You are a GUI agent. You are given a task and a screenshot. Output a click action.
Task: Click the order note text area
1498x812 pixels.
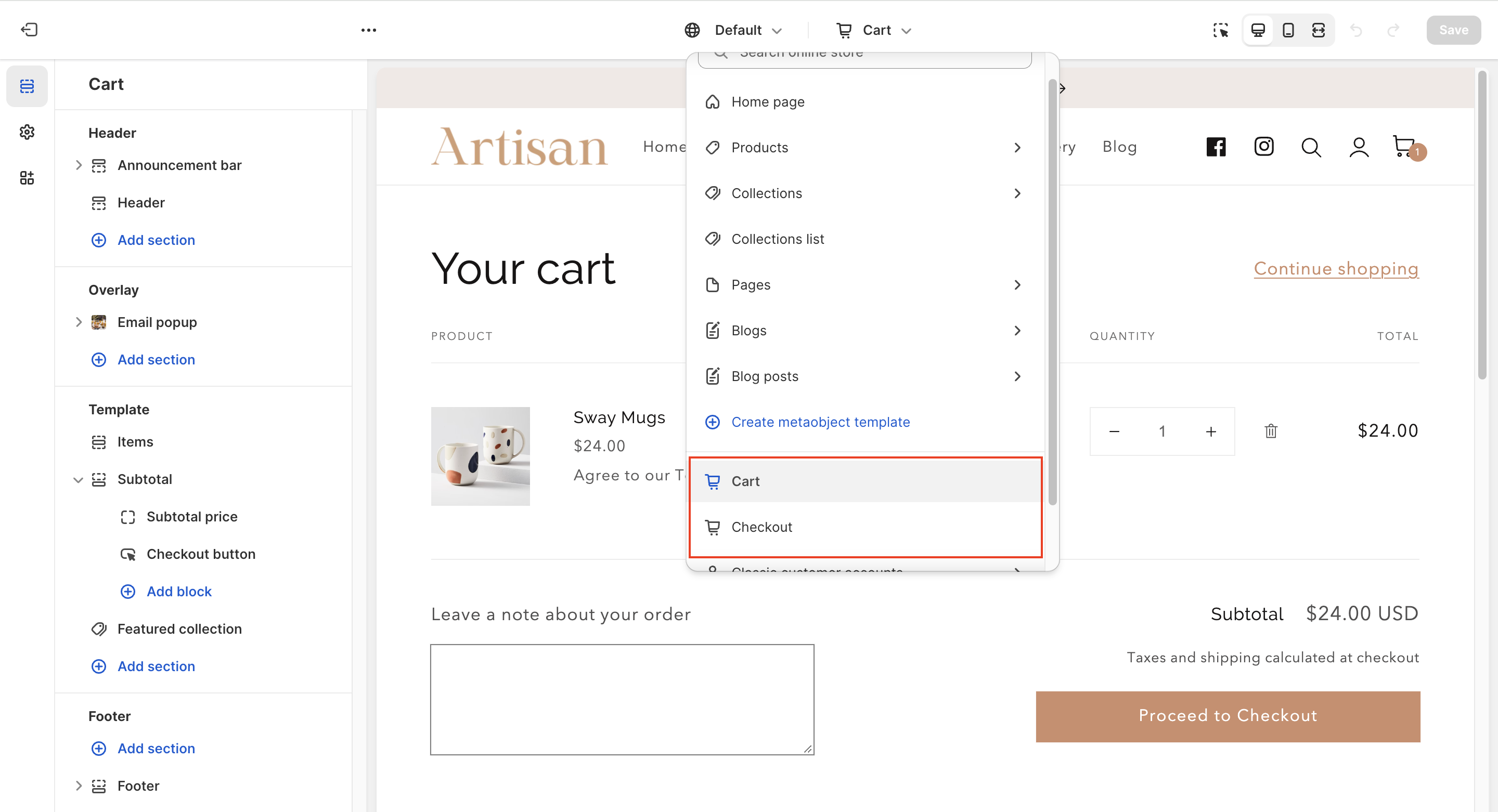coord(622,699)
